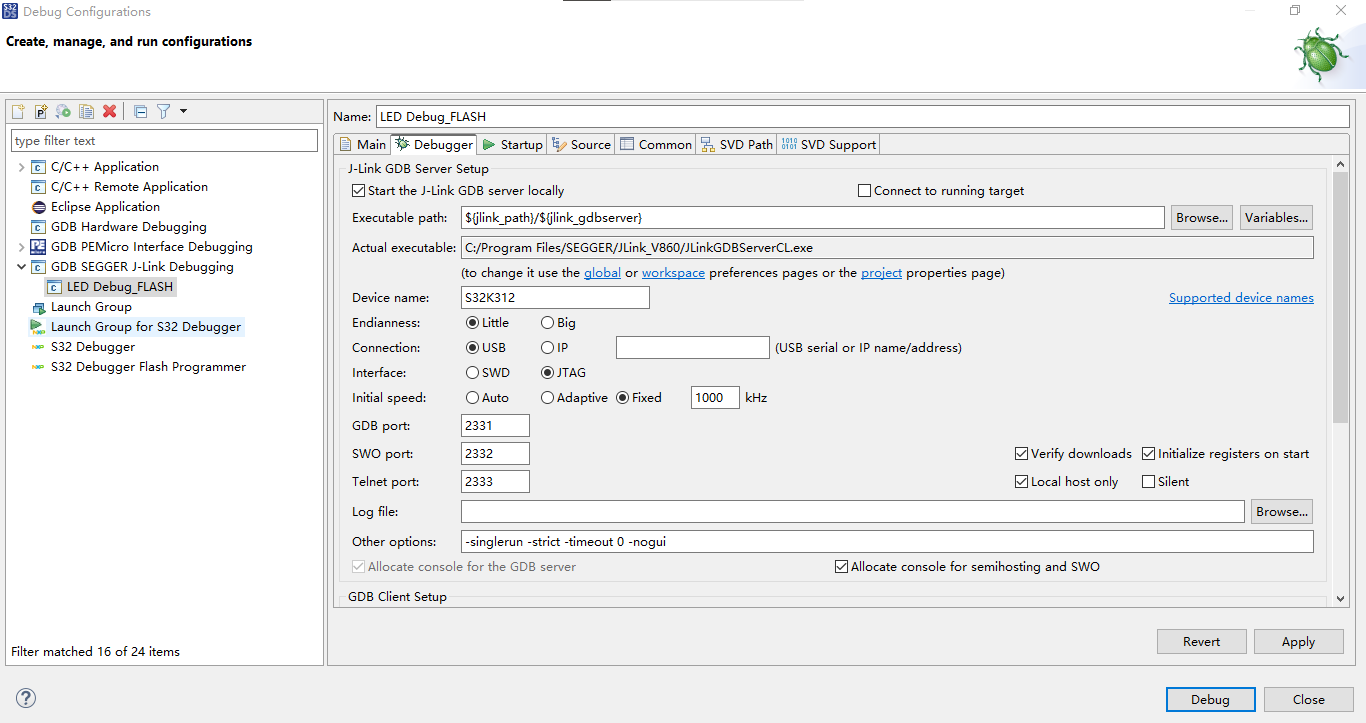Enable the Silent checkbox
This screenshot has height=723, width=1366.
(x=1149, y=482)
